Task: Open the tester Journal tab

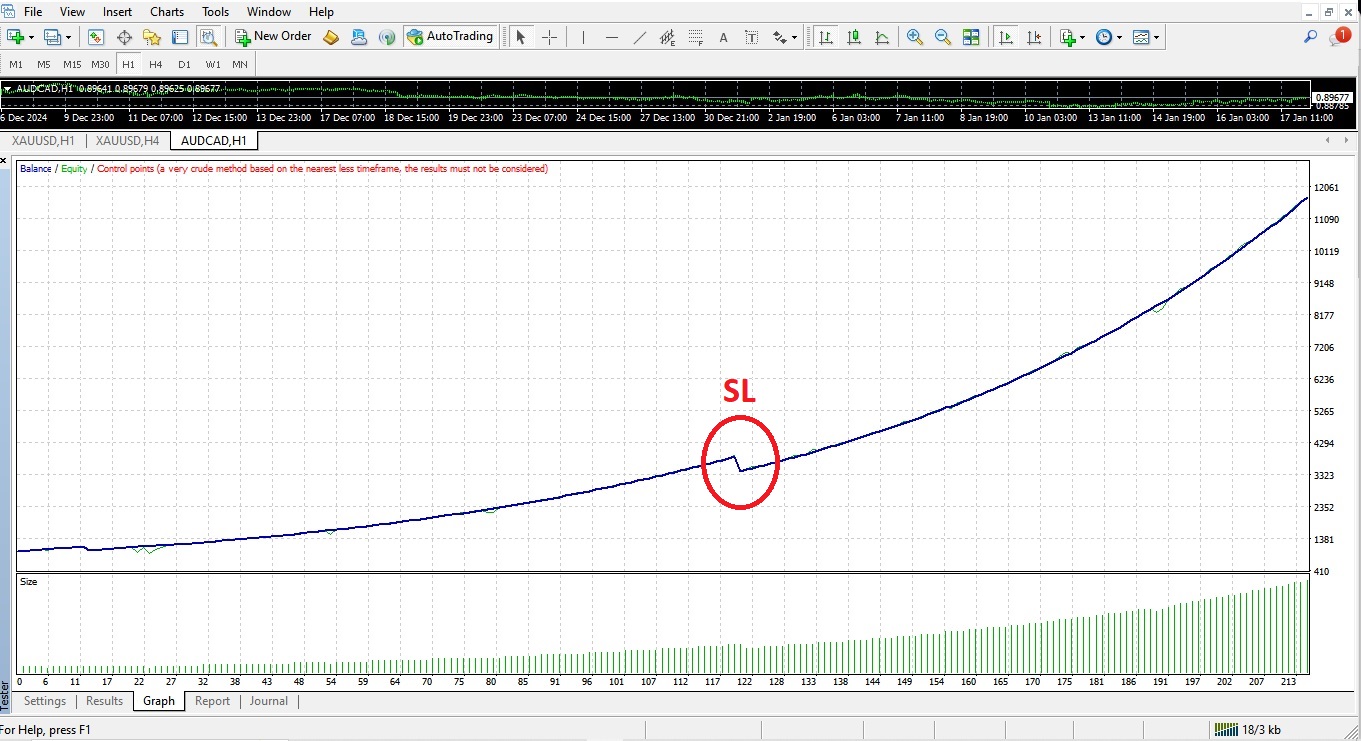Action: (x=268, y=701)
